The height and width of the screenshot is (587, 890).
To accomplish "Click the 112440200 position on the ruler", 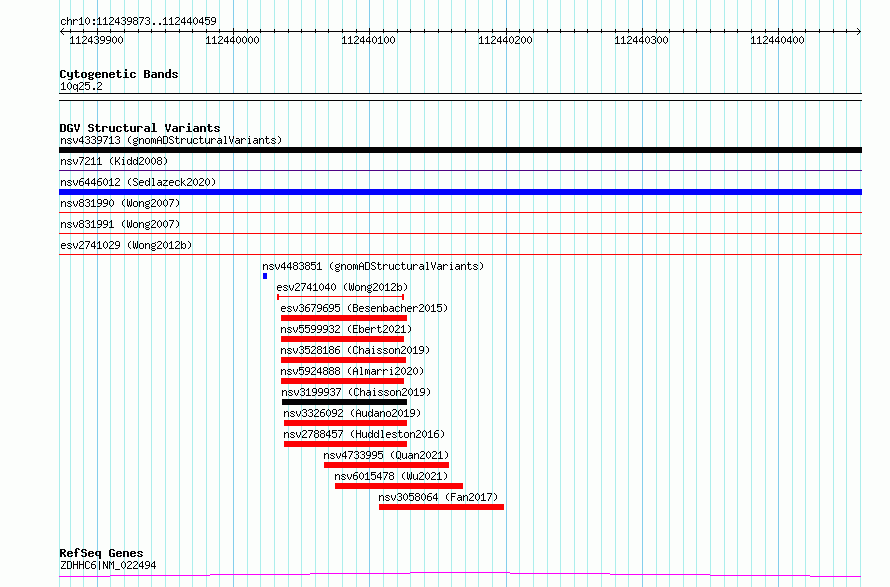I will [x=505, y=40].
